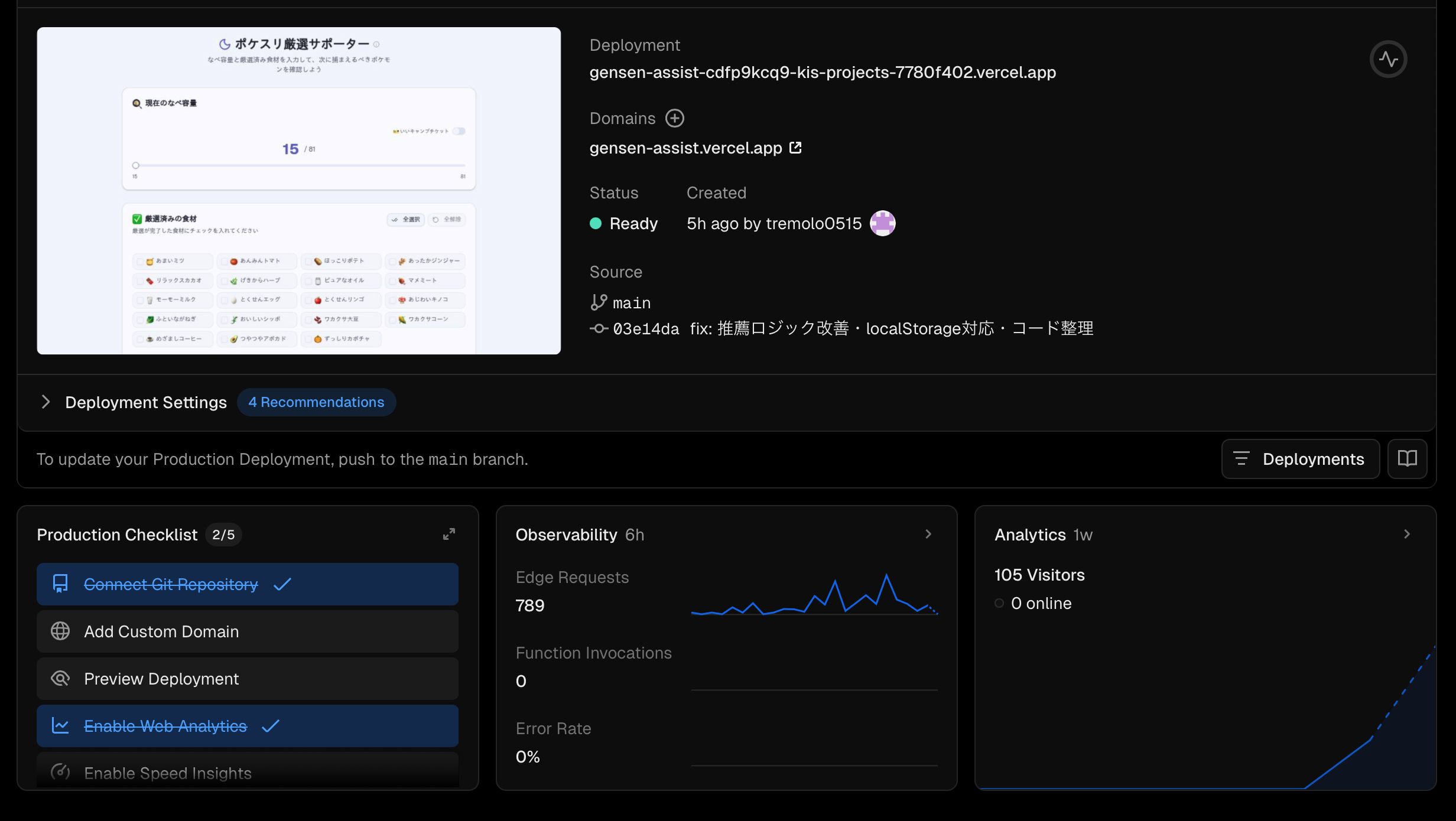Open Analytics panel via chevron arrow
This screenshot has width=1456, height=821.
coord(1406,534)
